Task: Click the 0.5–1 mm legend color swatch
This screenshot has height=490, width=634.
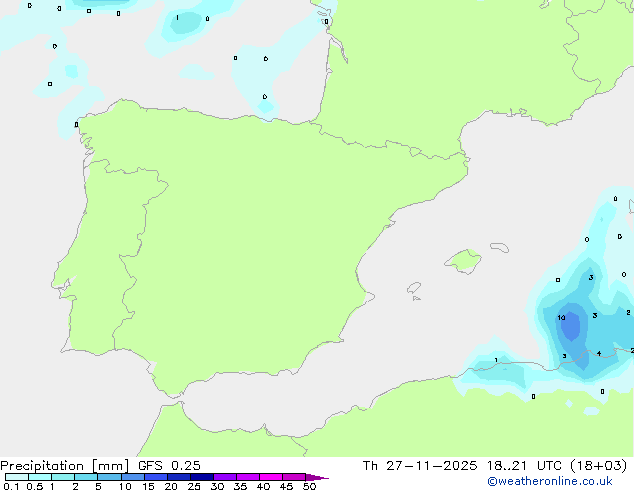Action: (40, 477)
